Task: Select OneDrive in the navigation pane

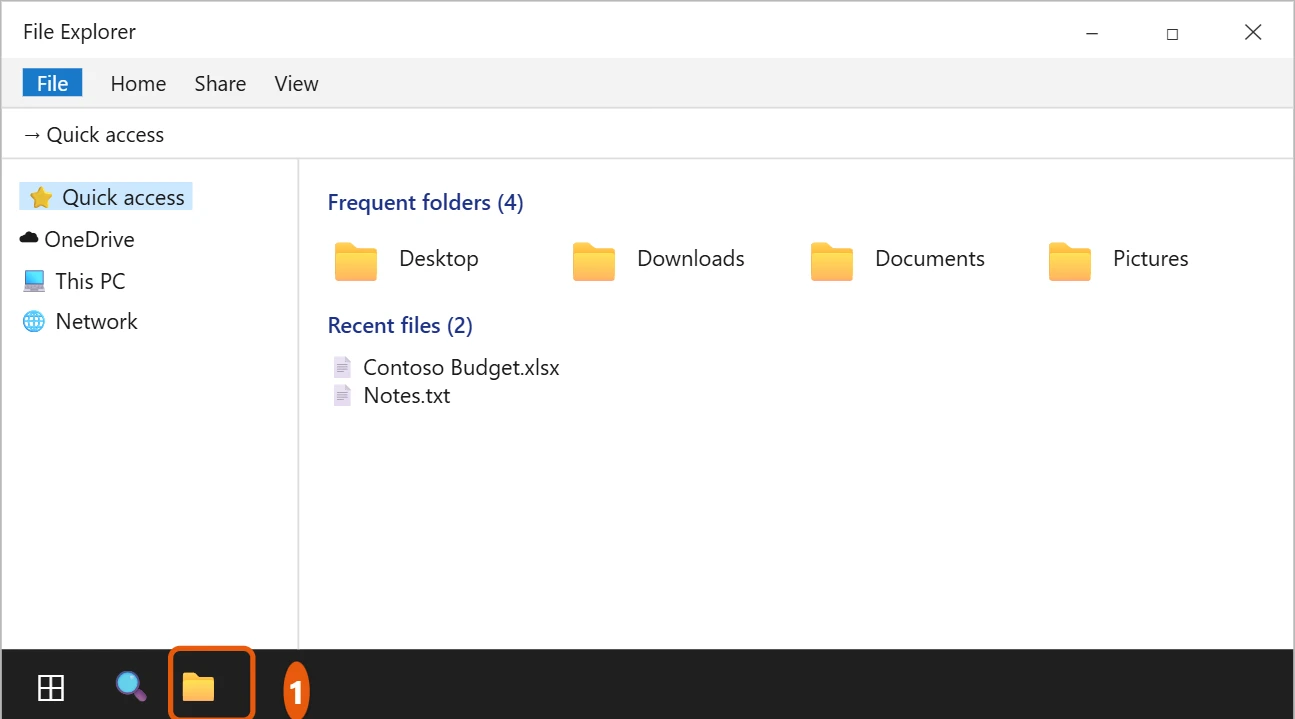Action: pyautogui.click(x=77, y=239)
